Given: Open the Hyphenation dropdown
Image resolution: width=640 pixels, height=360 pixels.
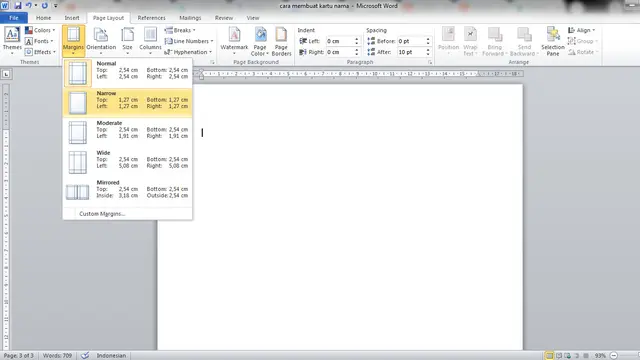Looking at the screenshot, I should tap(188, 52).
